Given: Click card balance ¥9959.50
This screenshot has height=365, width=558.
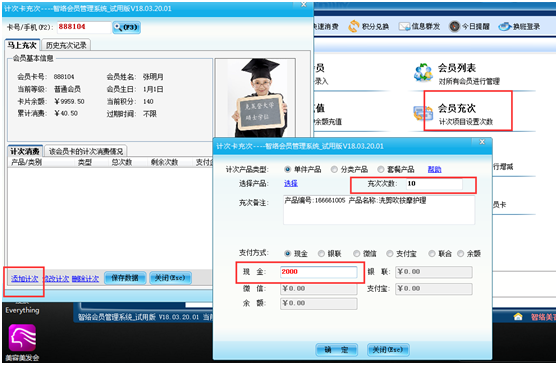Looking at the screenshot, I should 69,102.
